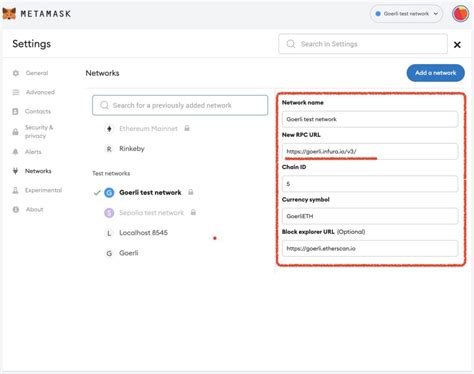Click the blue Goerli G icon

(x=109, y=193)
